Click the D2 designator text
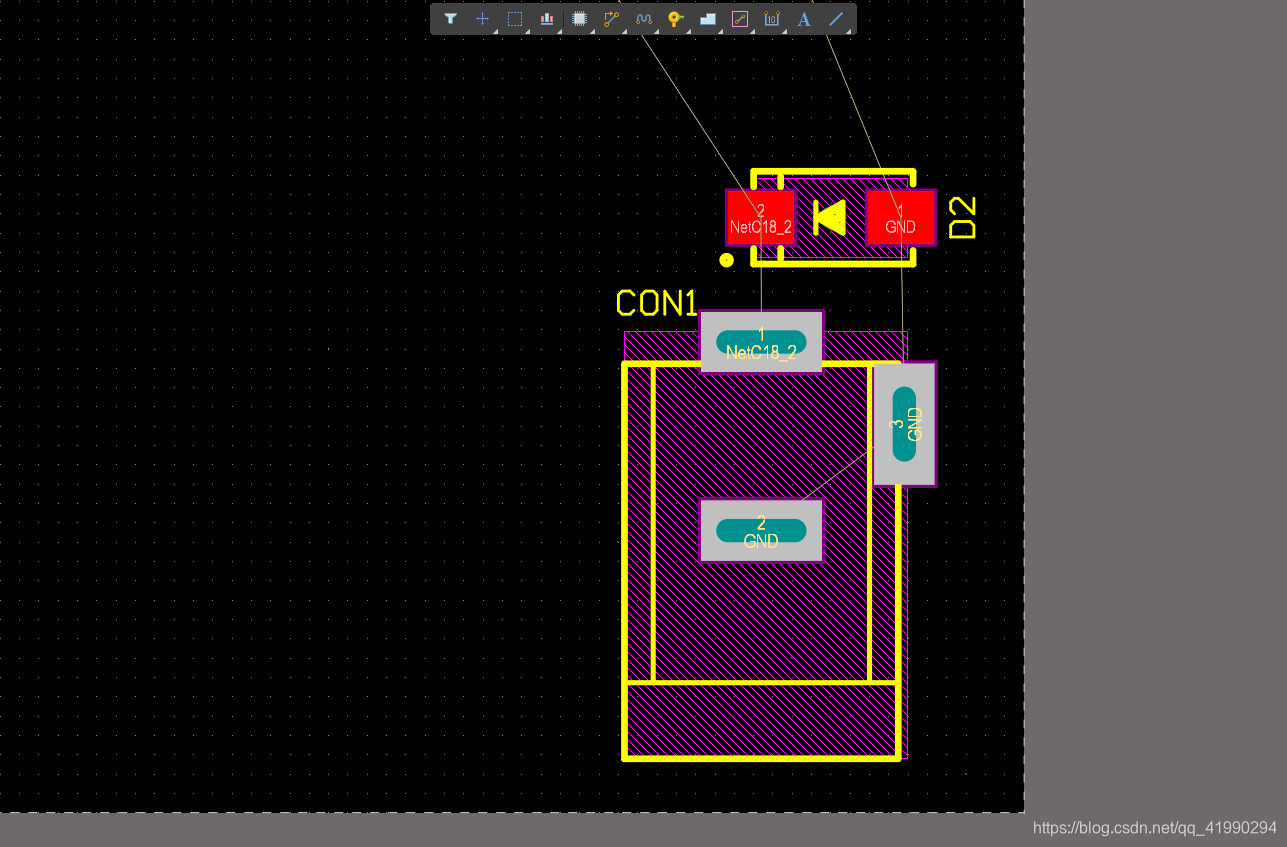This screenshot has width=1287, height=847. click(x=961, y=218)
